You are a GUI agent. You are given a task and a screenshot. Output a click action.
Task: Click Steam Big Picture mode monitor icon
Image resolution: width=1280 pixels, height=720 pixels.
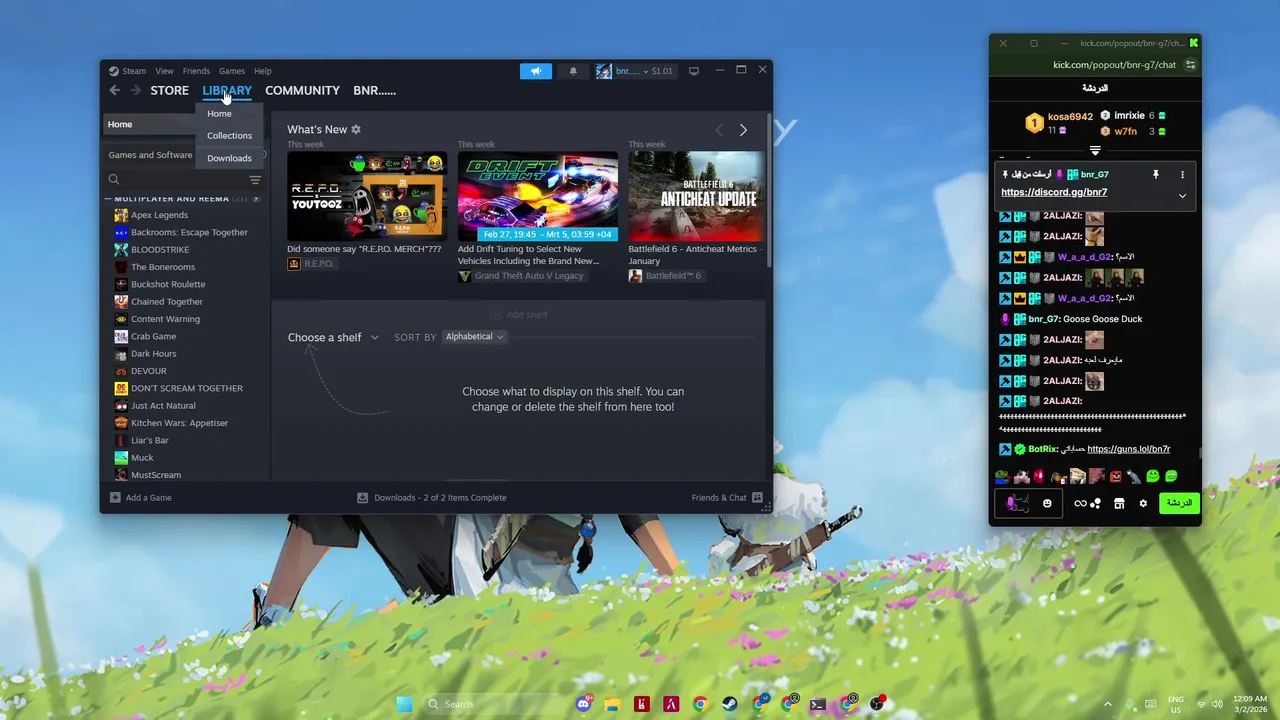click(694, 71)
